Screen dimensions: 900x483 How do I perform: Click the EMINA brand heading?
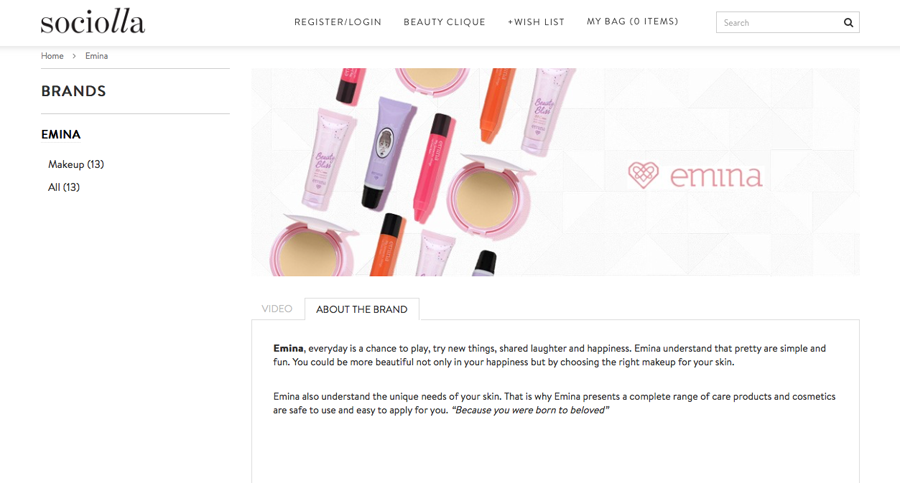click(x=61, y=134)
